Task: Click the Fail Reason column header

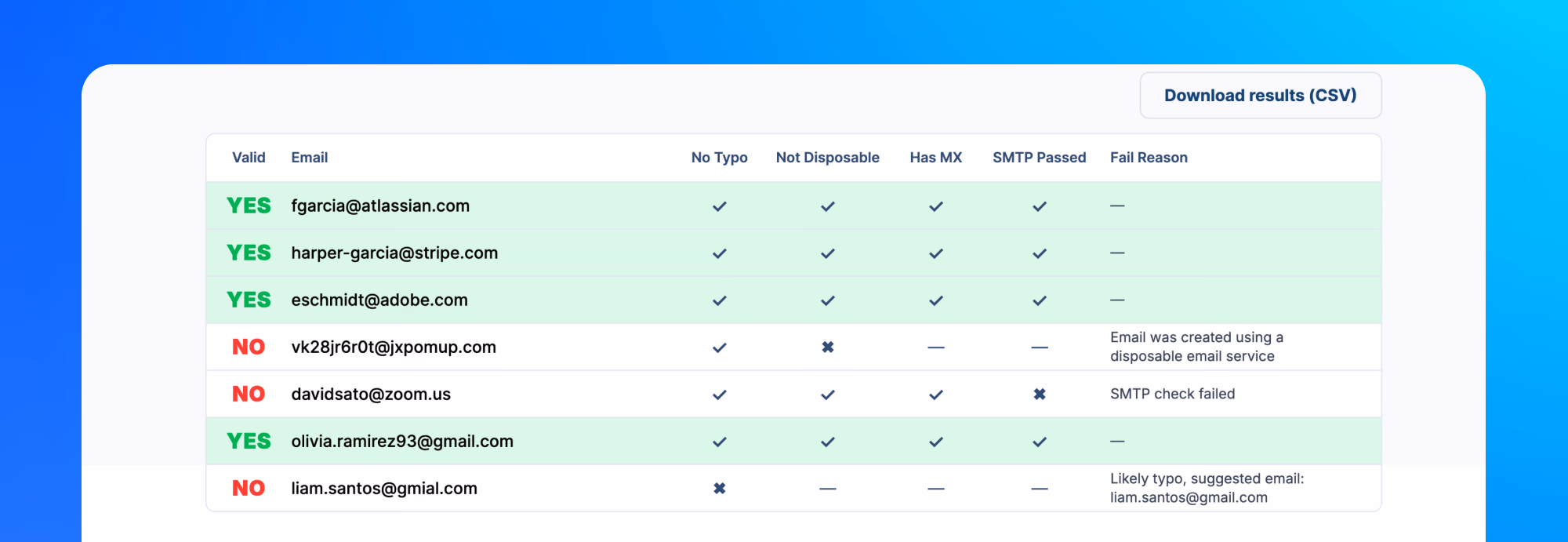Action: tap(1149, 158)
